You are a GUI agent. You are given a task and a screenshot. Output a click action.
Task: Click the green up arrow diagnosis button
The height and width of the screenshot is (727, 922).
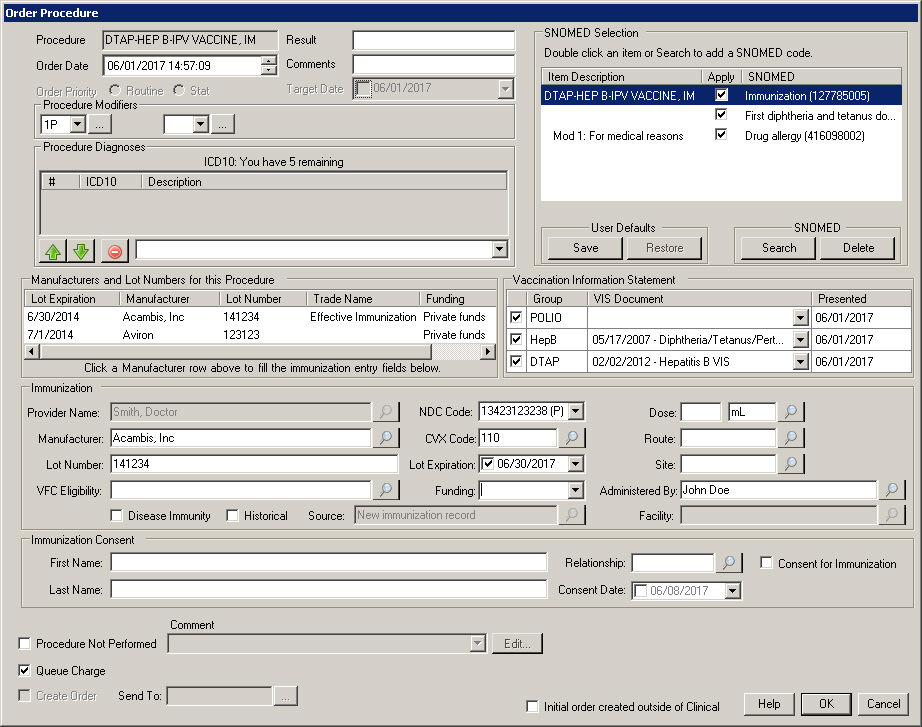pos(52,250)
